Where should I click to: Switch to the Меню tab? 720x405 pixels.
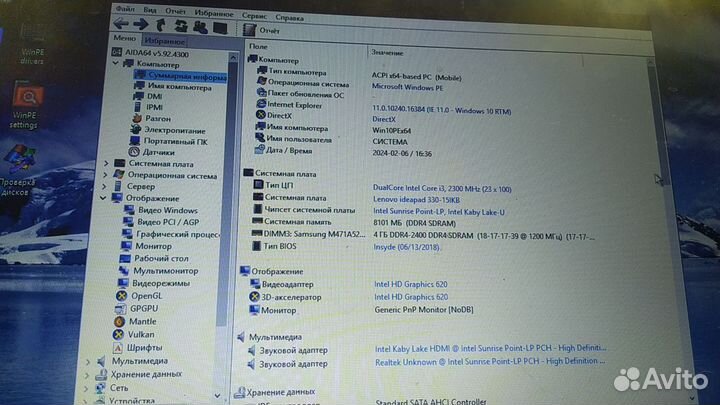click(124, 38)
